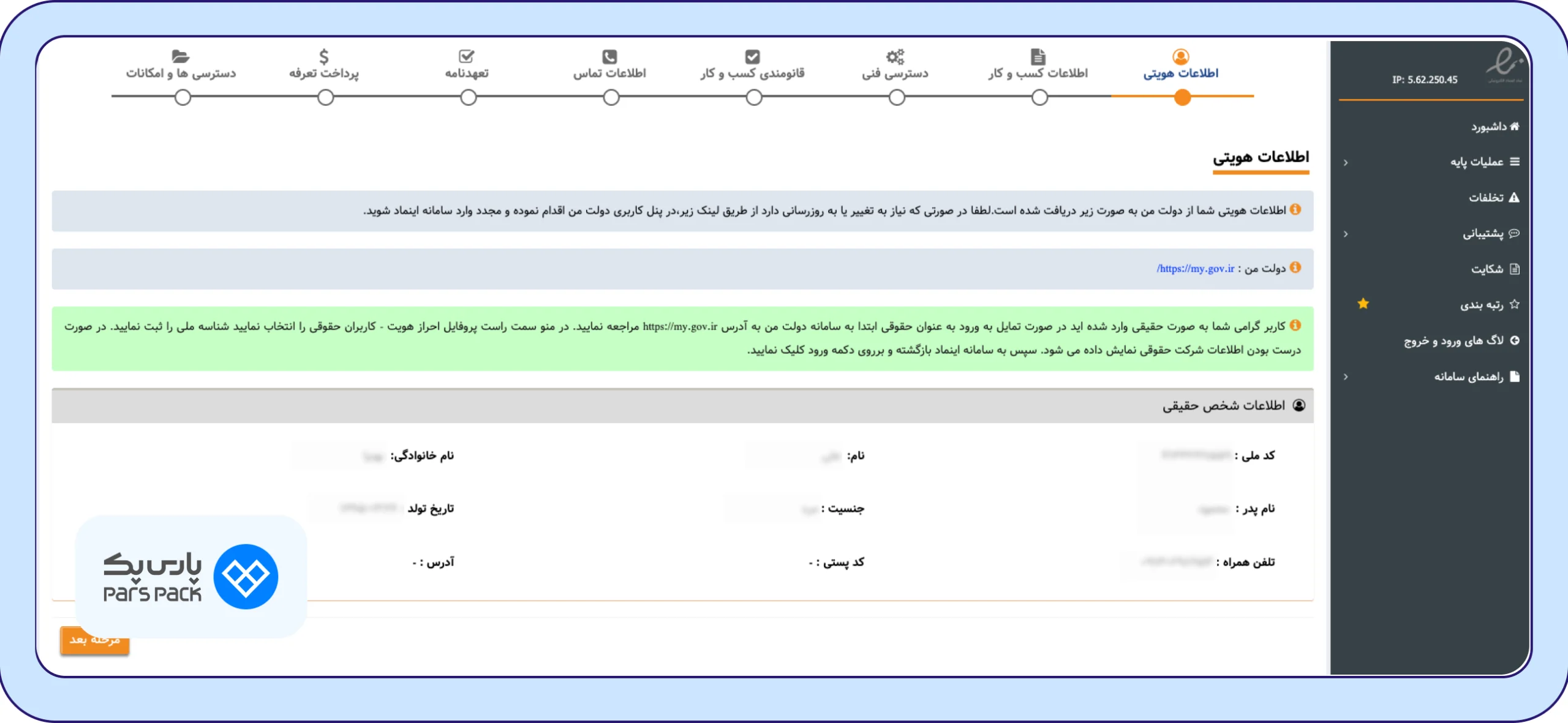Click the step circle under اطلاعات کسب و کار
This screenshot has height=723, width=1568.
pyautogui.click(x=1039, y=97)
